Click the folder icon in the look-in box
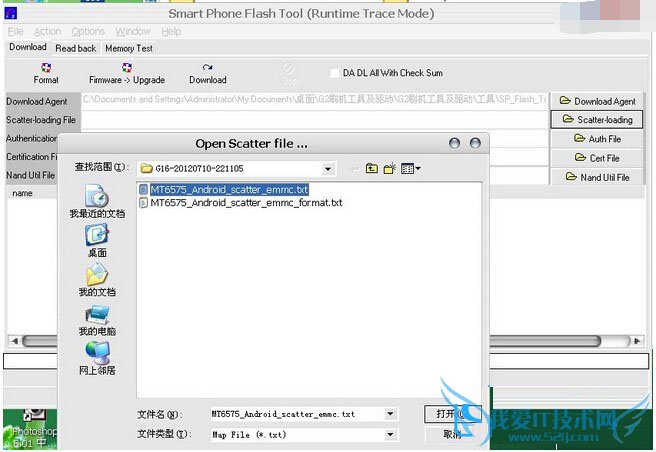Image resolution: width=656 pixels, height=452 pixels. 146,169
